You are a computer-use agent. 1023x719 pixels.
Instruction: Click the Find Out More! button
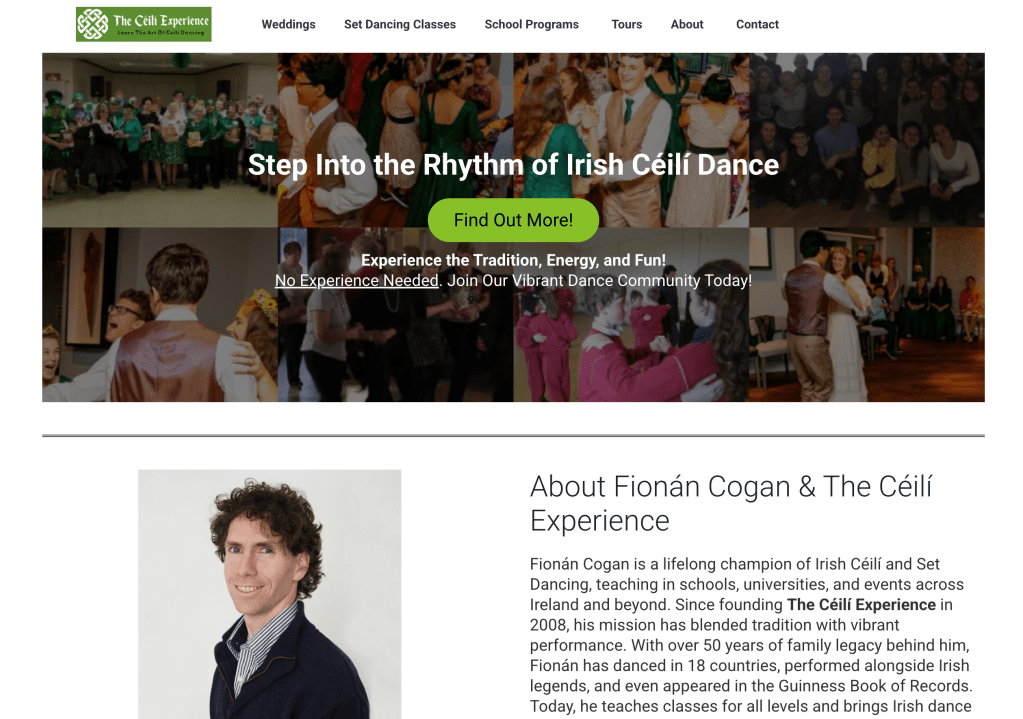click(513, 220)
